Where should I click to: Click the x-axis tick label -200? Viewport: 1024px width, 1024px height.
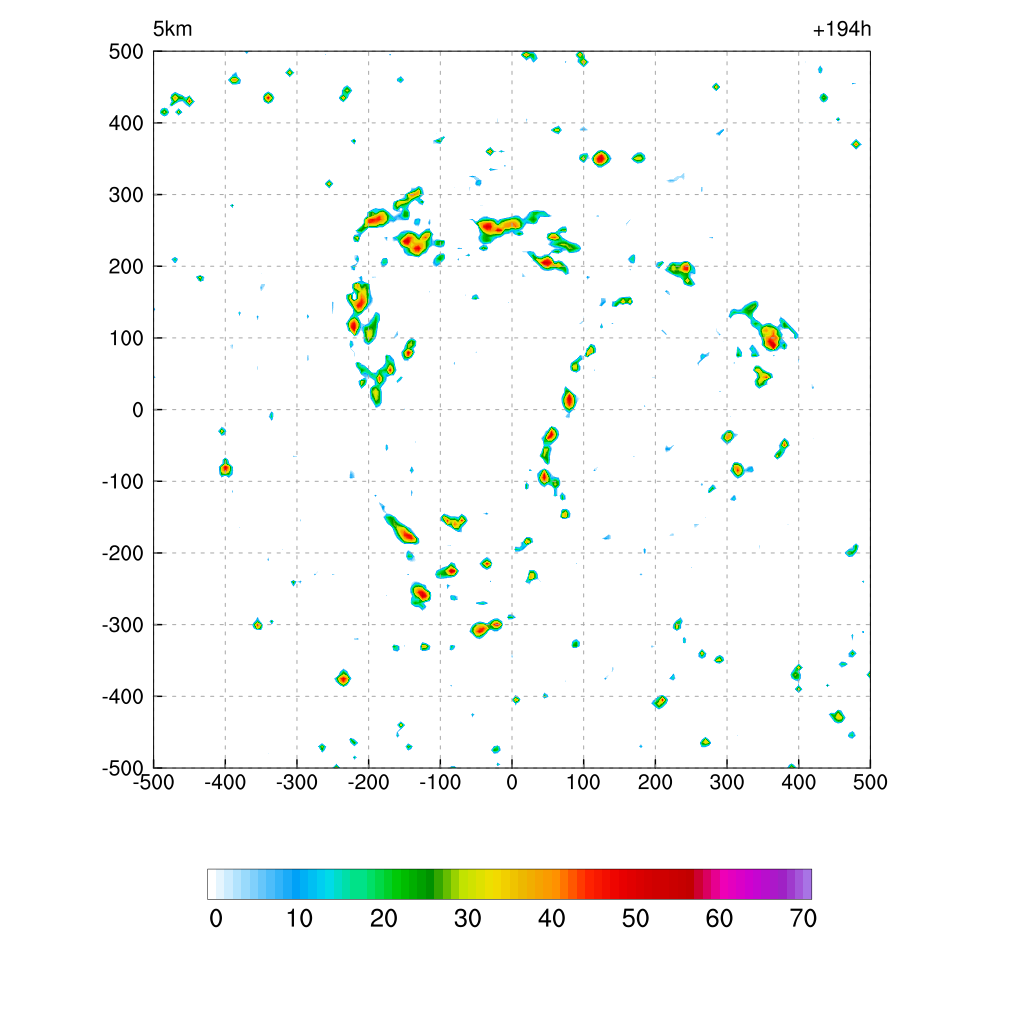368,782
